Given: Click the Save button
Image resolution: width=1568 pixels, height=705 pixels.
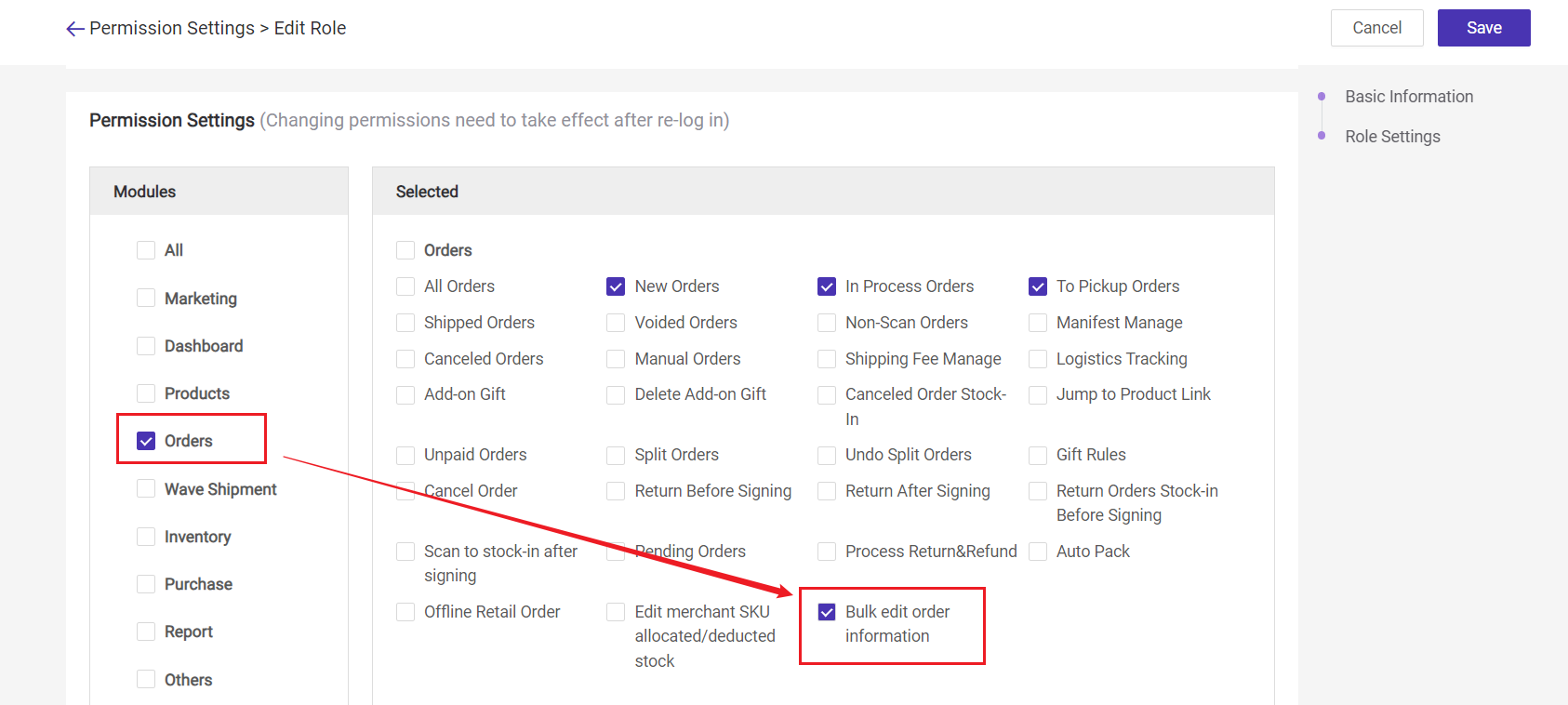Looking at the screenshot, I should coord(1483,28).
